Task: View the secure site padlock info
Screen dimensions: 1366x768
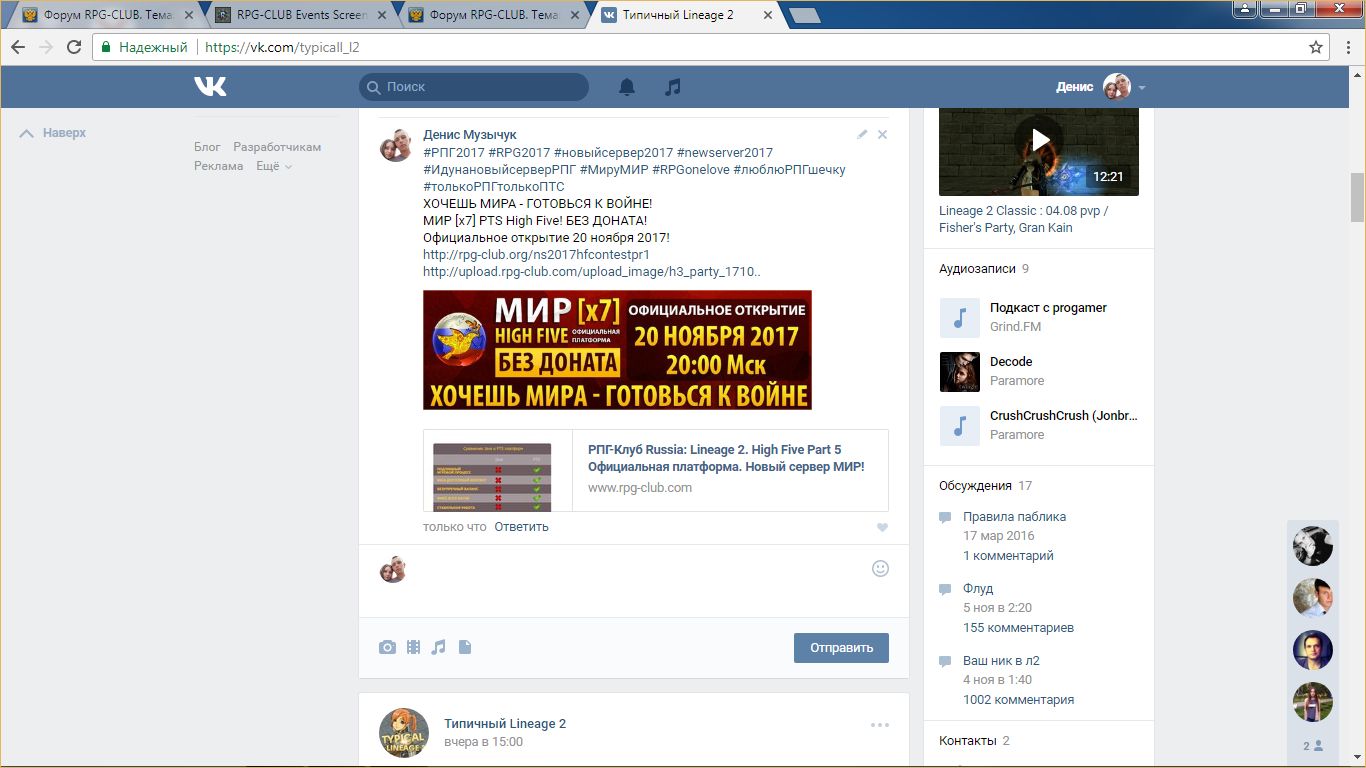Action: coord(108,47)
